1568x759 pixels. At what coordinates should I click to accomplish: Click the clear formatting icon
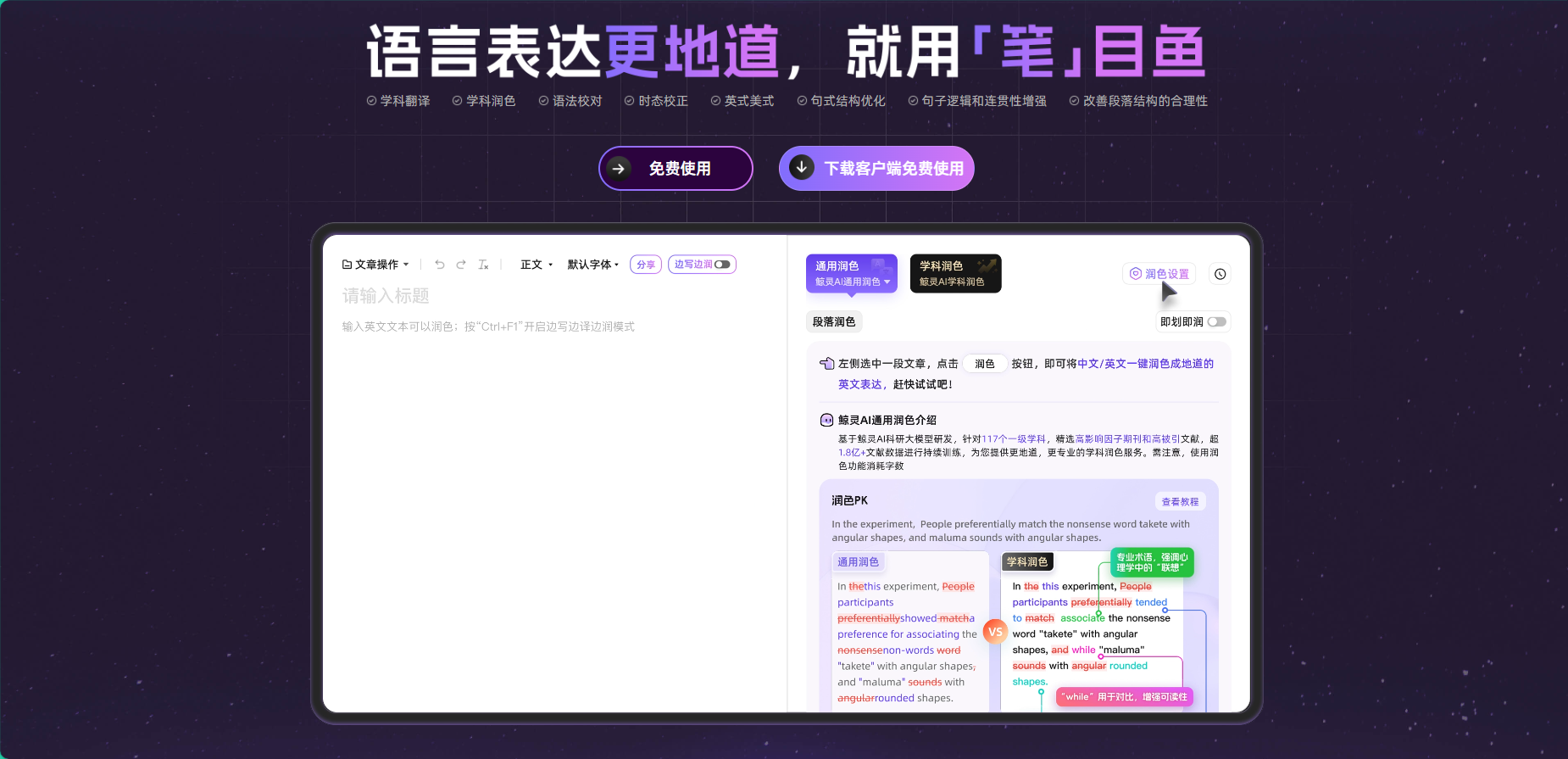pos(483,265)
